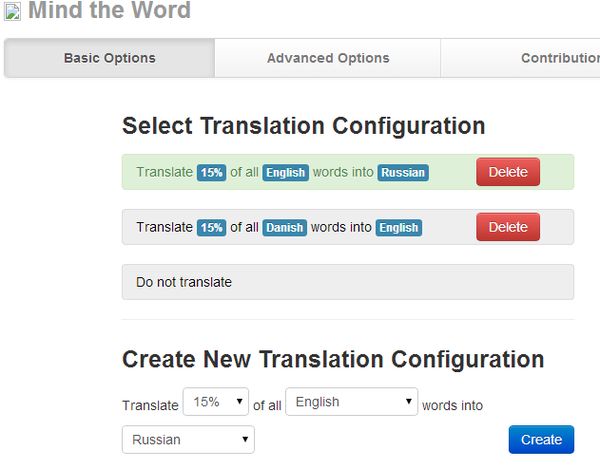Click the 15% badge in the Danish row

211,228
